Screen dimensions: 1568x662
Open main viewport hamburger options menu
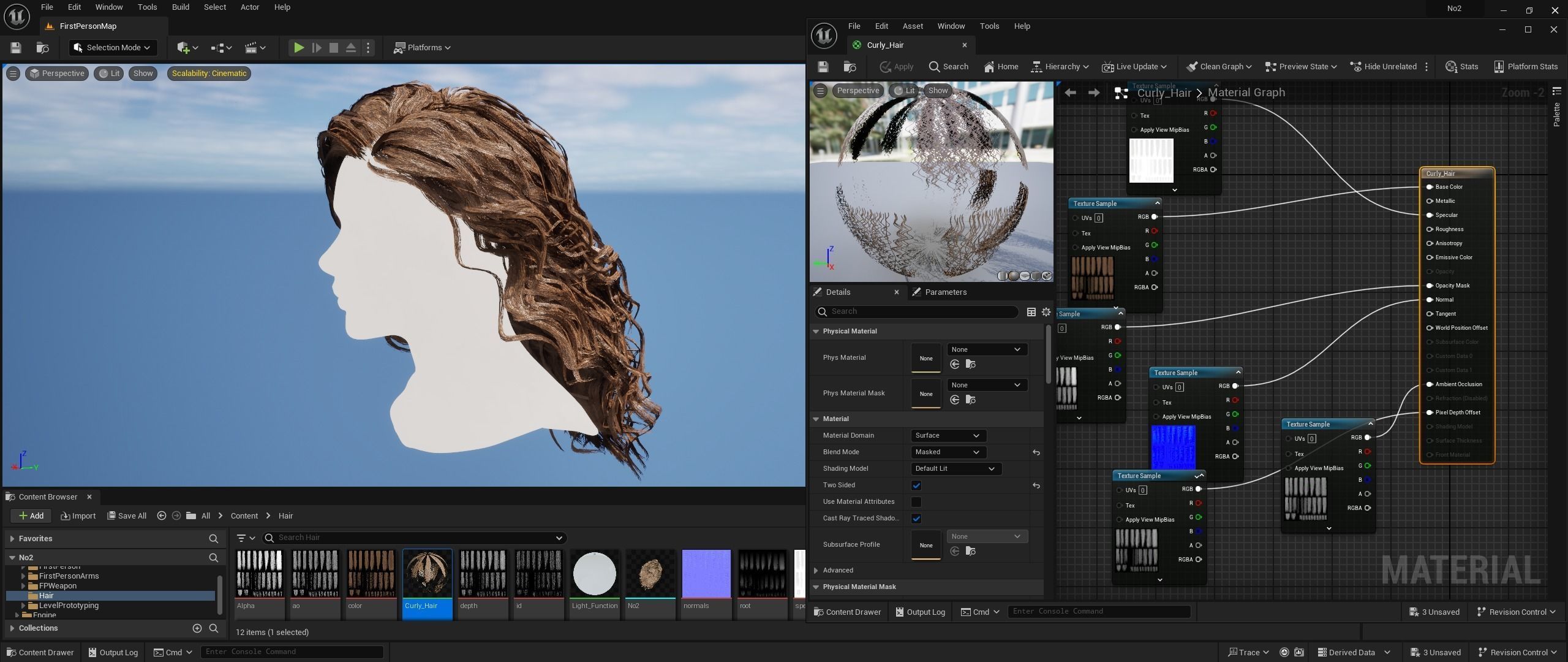click(13, 74)
